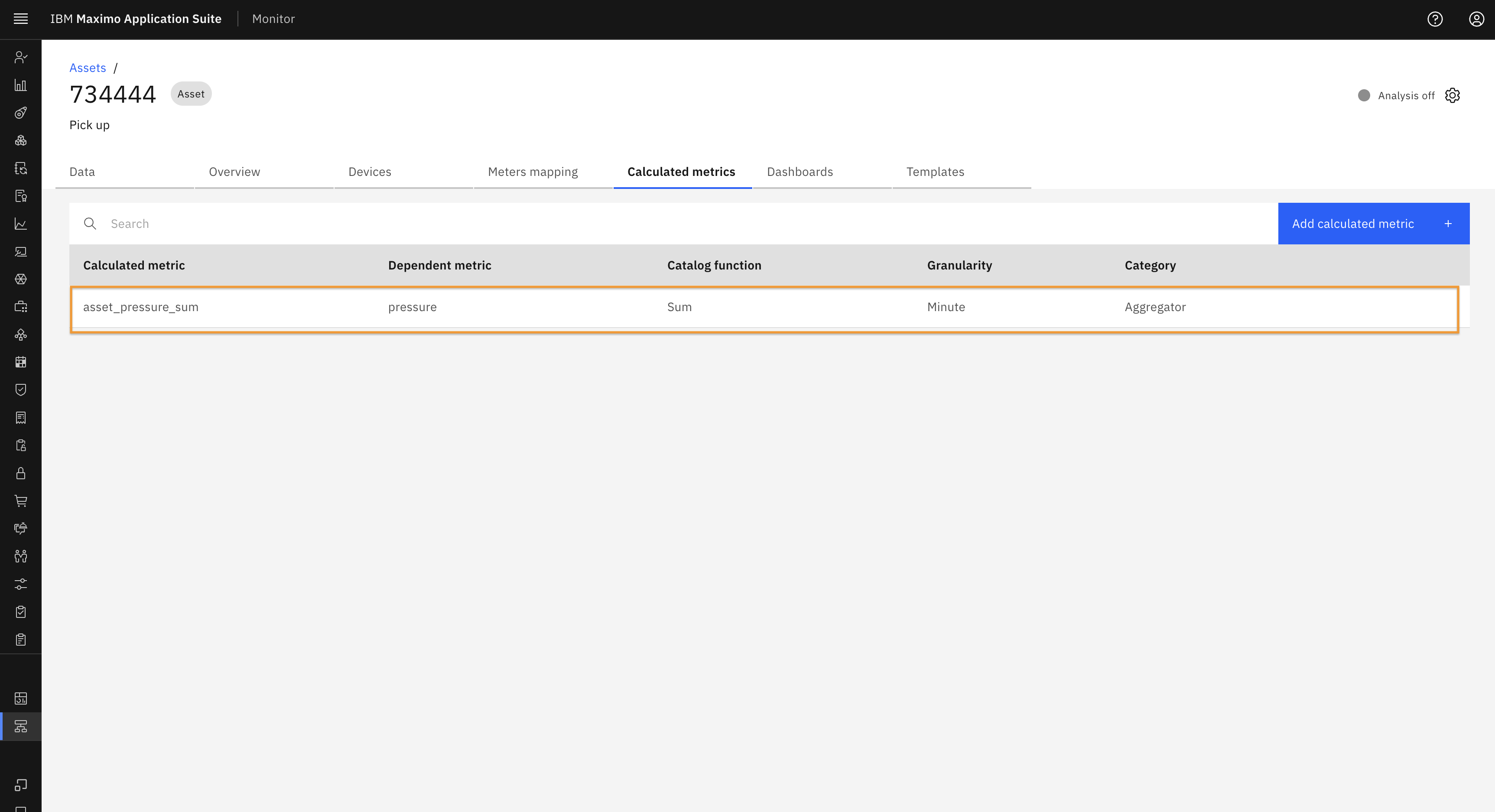Sort by Calculated metric column header
This screenshot has height=812, width=1495.
click(134, 265)
